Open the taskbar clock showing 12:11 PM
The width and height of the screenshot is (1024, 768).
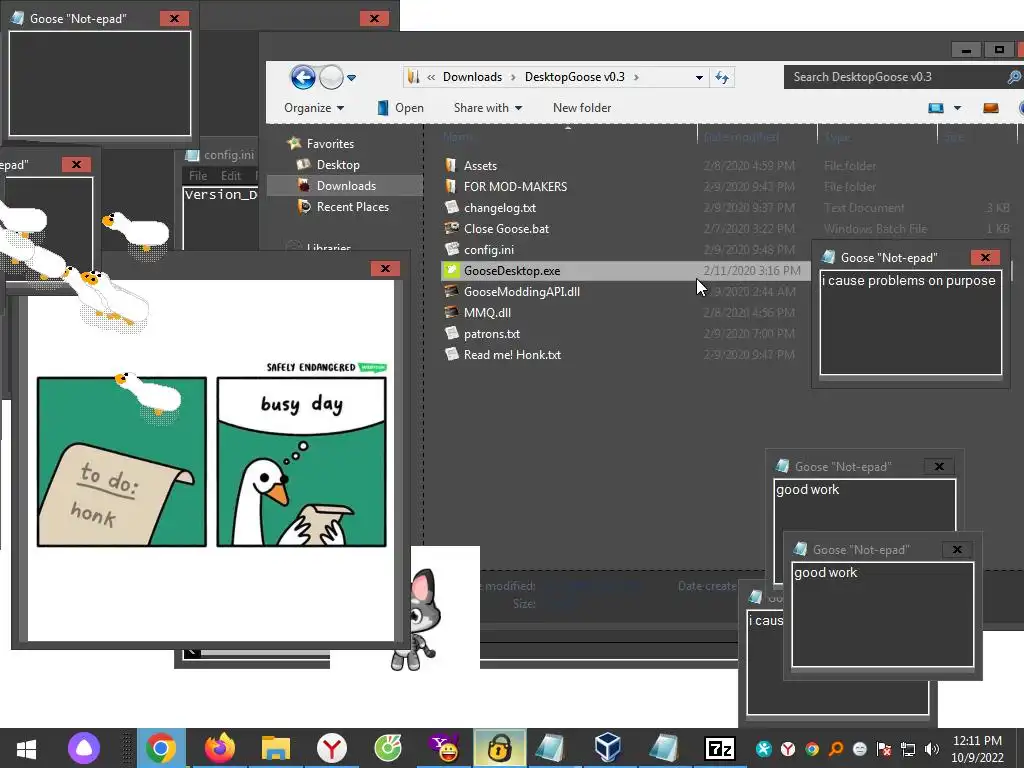click(977, 749)
